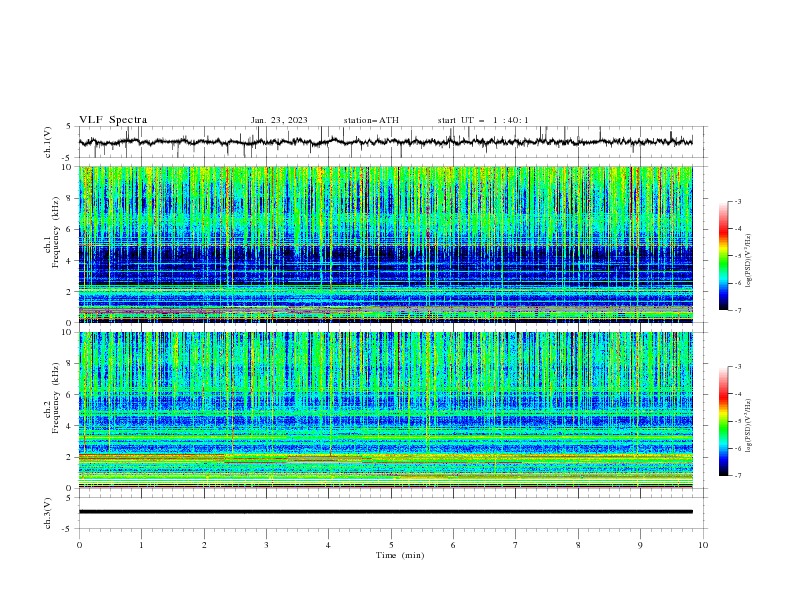The width and height of the screenshot is (792, 612).
Task: Click the "ch.1(V)" waveform axis label
Action: coord(48,142)
